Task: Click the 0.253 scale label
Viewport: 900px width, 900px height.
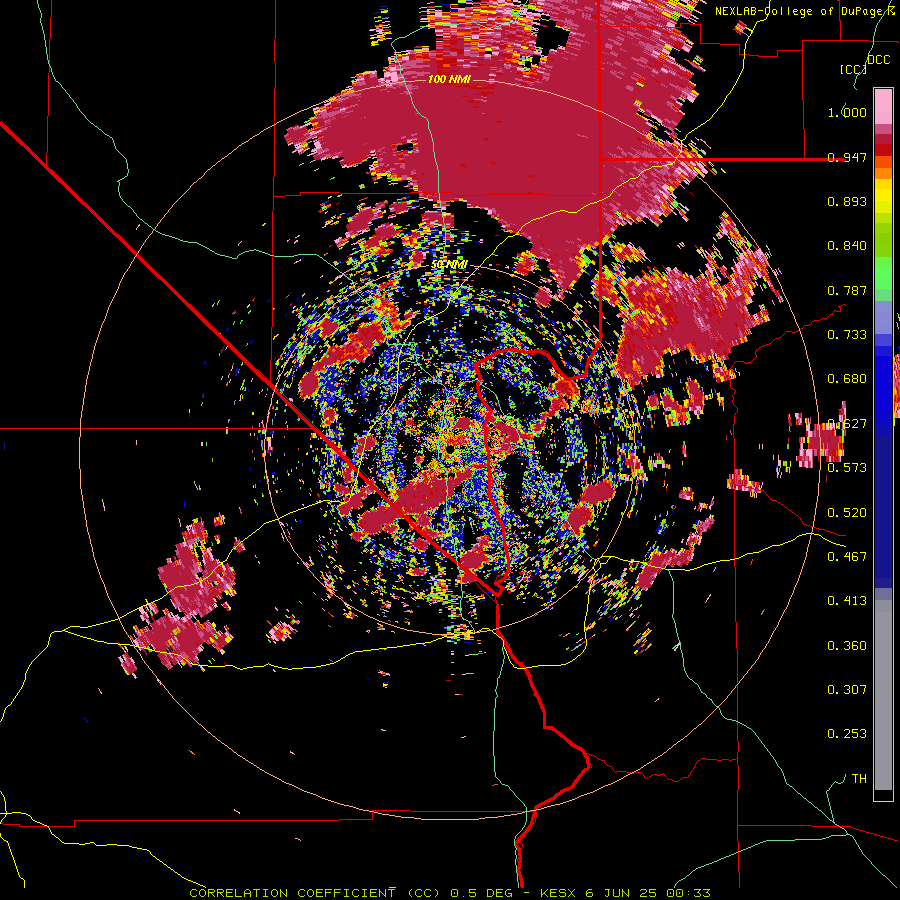Action: pyautogui.click(x=847, y=734)
